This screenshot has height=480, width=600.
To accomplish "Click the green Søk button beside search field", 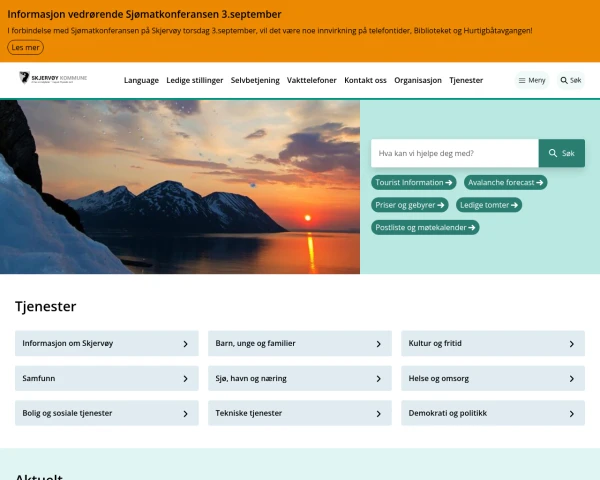I will pos(561,153).
